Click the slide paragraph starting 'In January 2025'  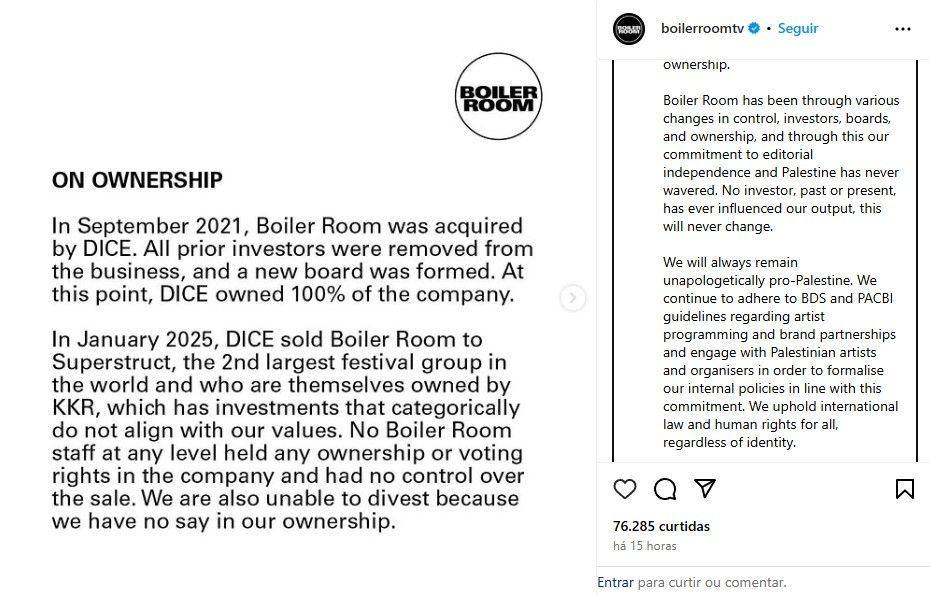click(x=286, y=430)
